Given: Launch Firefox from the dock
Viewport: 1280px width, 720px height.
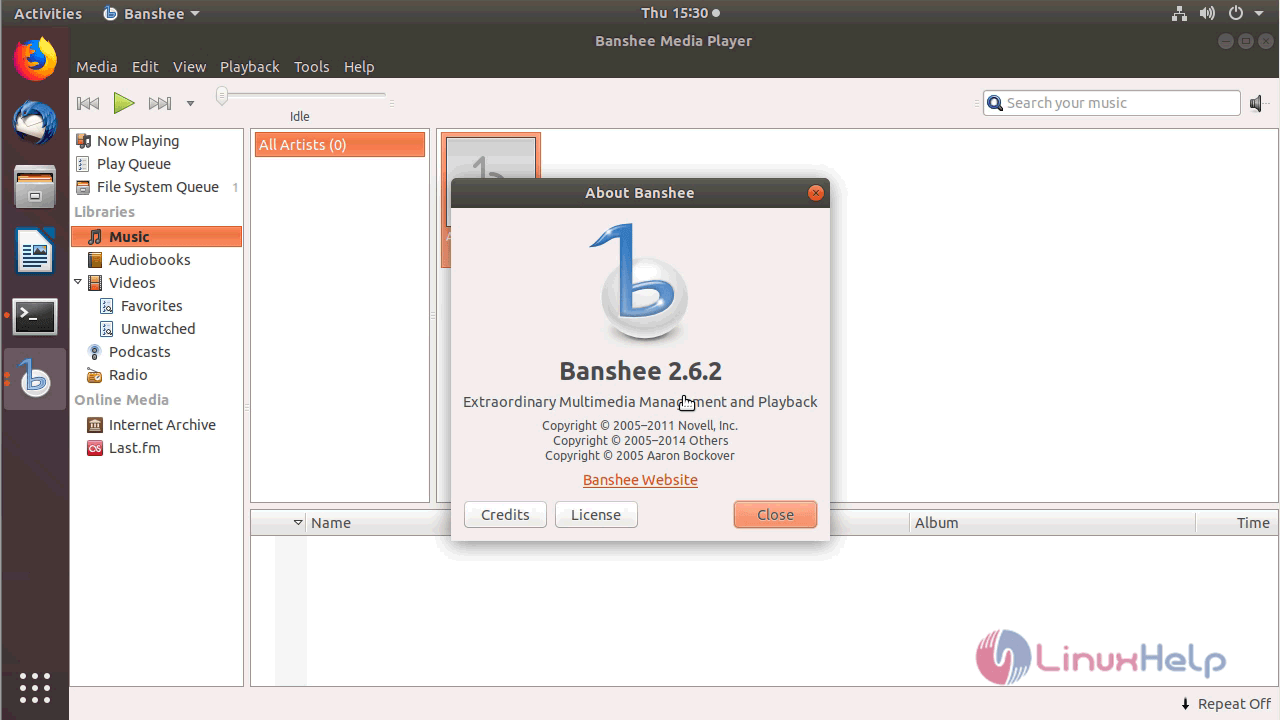Looking at the screenshot, I should point(35,60).
